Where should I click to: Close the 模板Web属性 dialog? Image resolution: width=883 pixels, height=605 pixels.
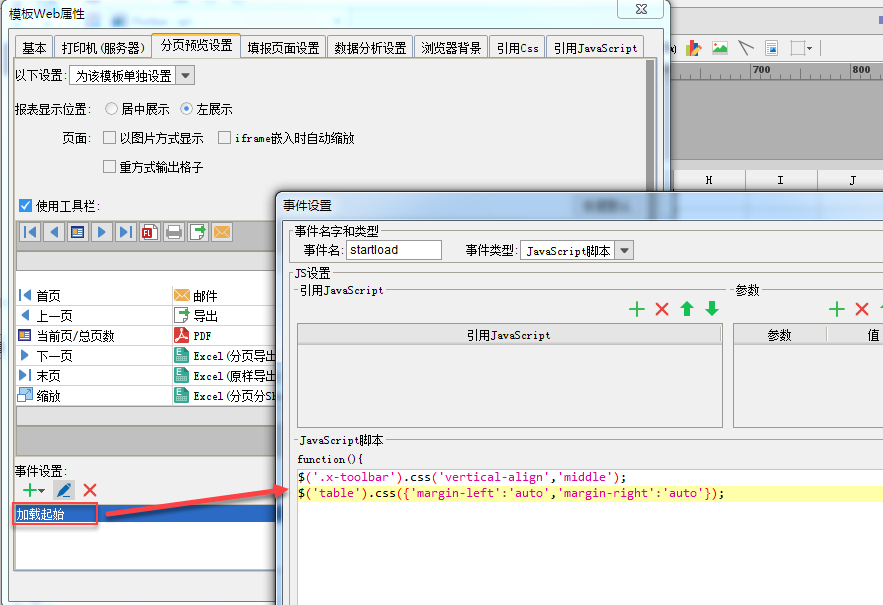pos(641,9)
